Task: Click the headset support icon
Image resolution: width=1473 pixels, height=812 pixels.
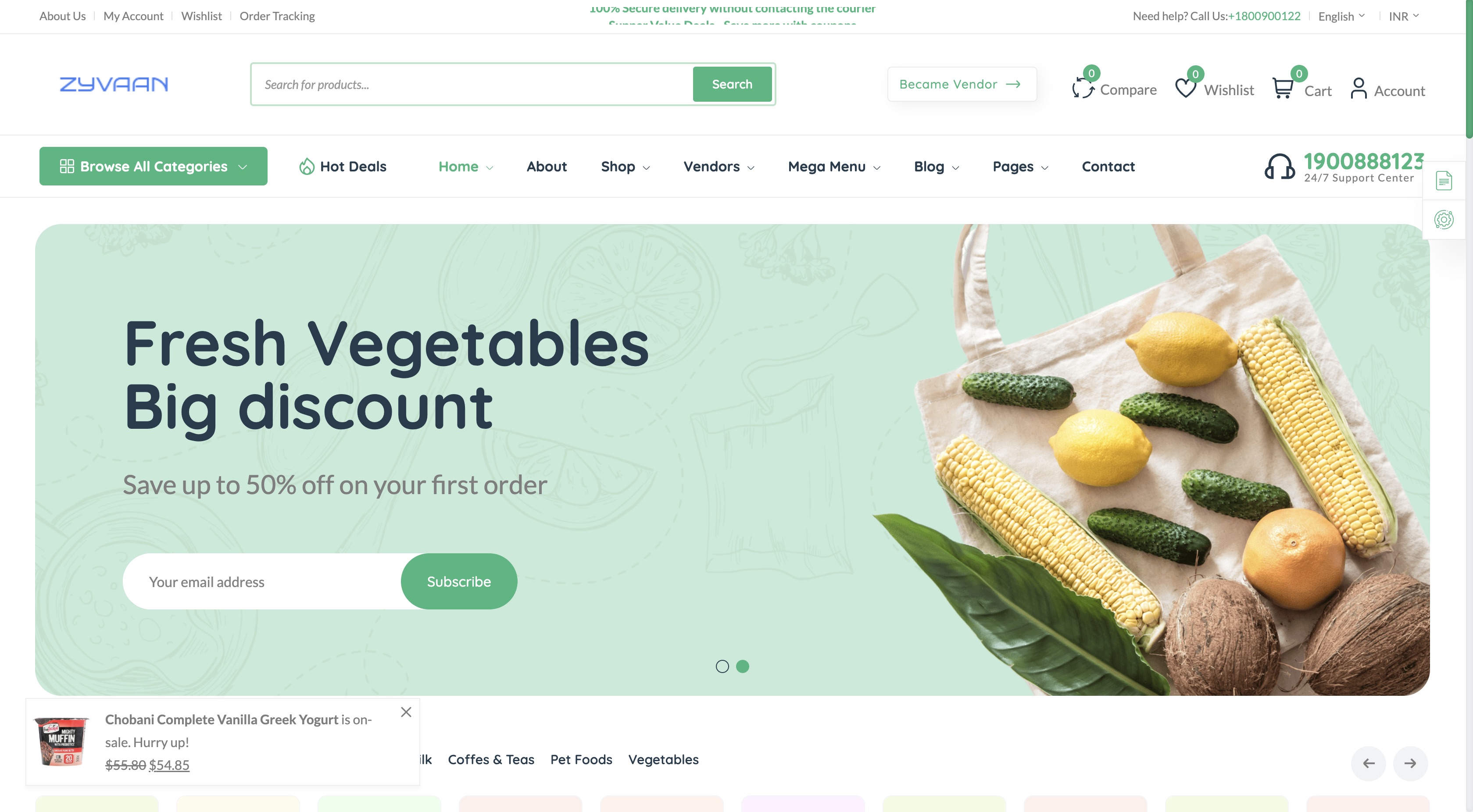Action: [x=1280, y=166]
